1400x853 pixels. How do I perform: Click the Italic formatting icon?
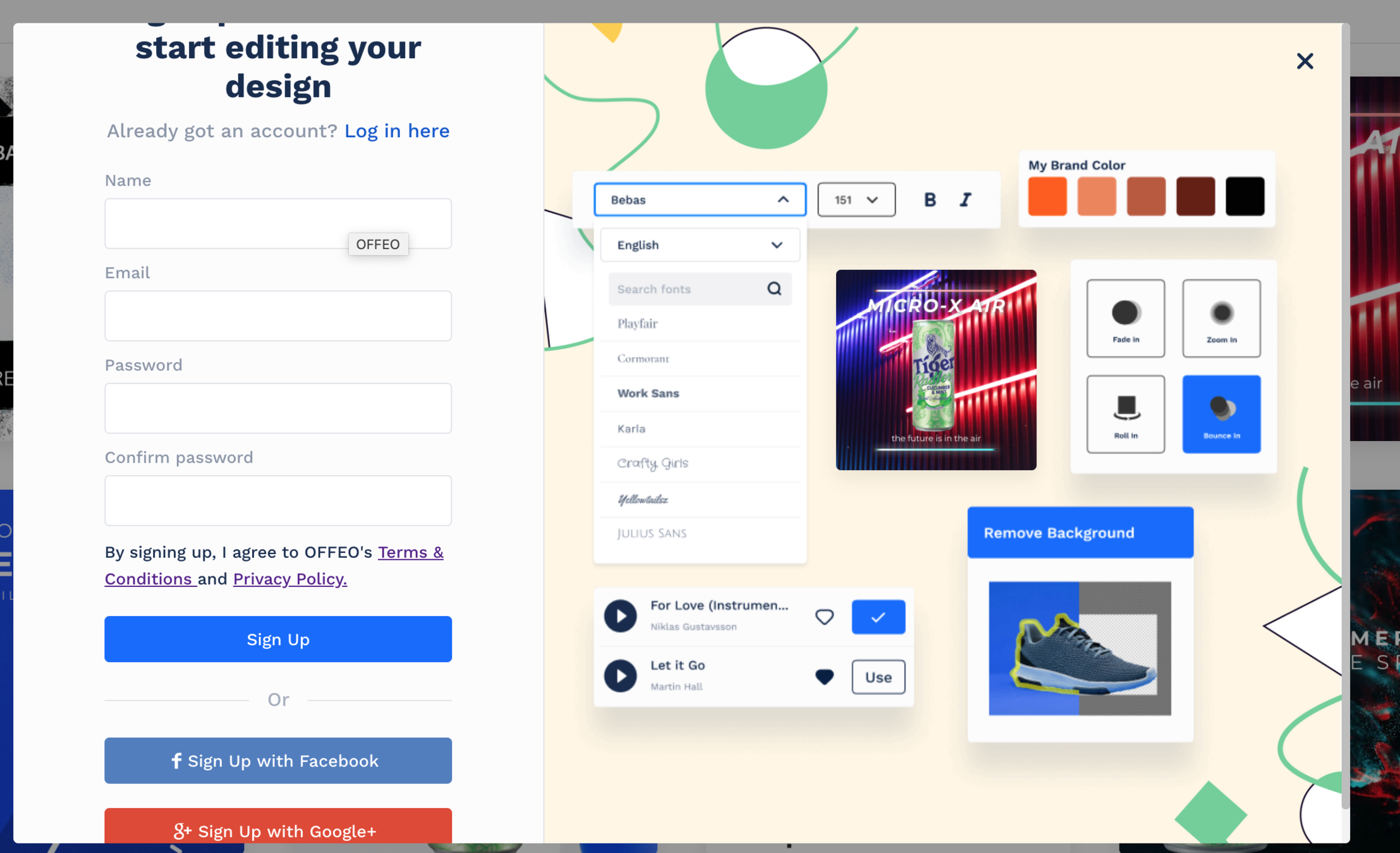click(965, 200)
